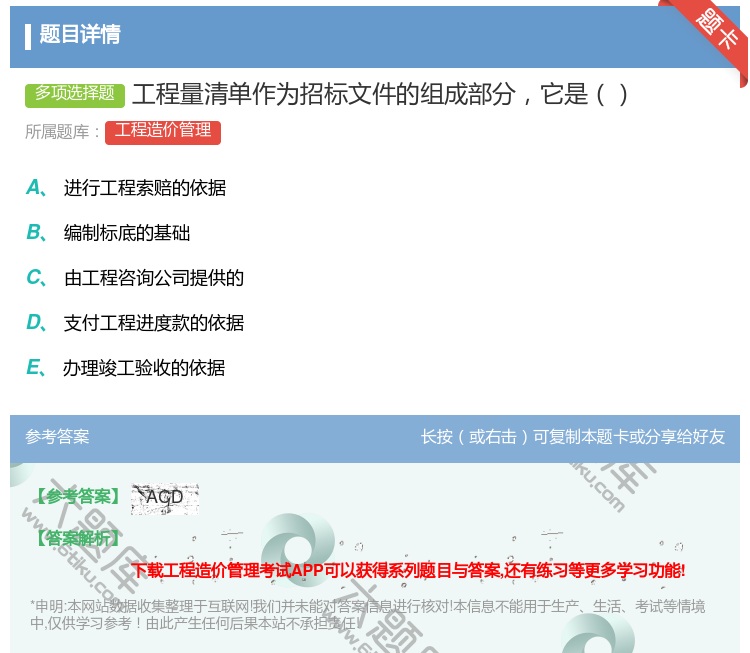Click the 题目详情 header title
Screen dimensions: 750x653
point(80,35)
